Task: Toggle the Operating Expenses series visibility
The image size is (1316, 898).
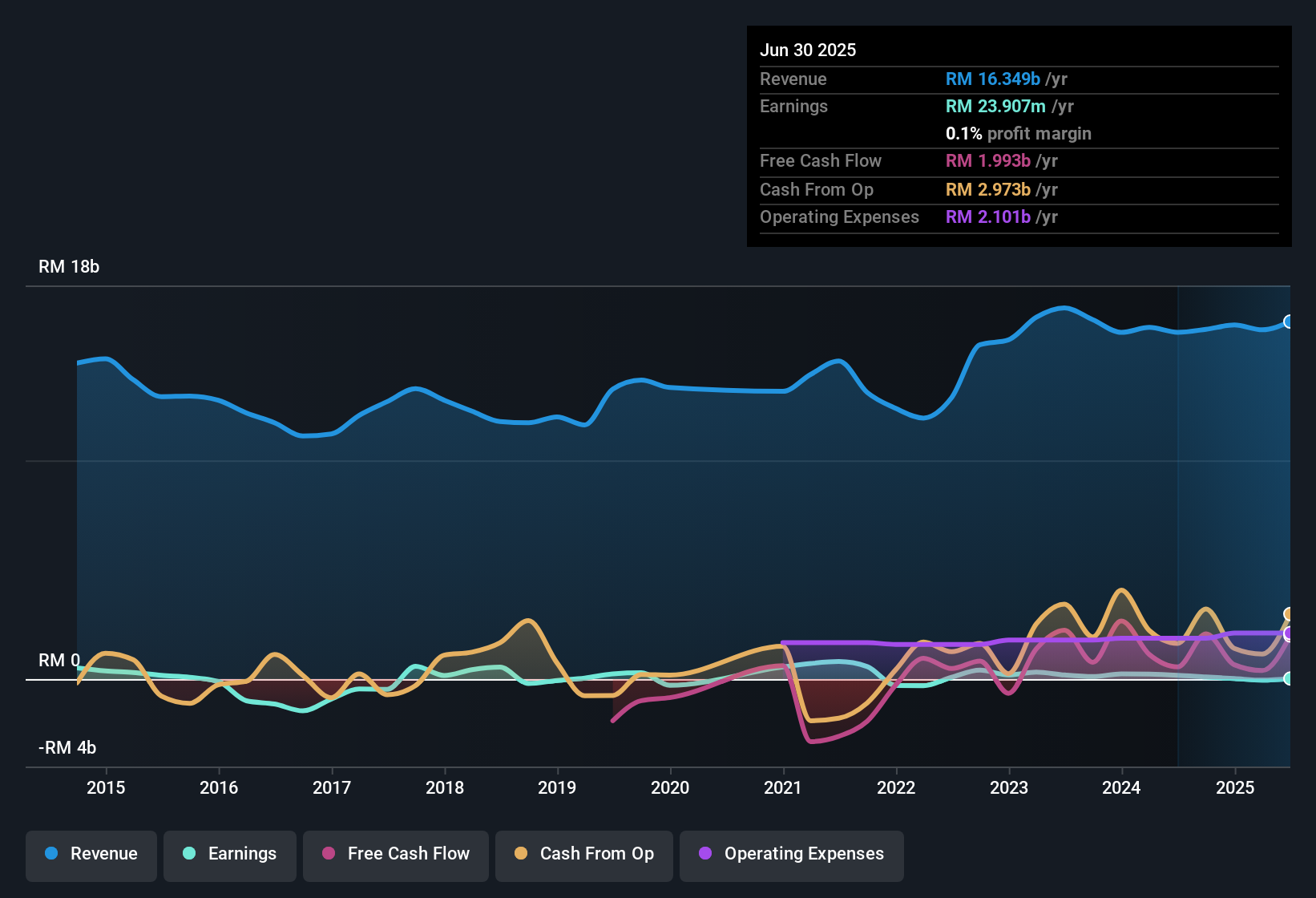Action: pos(791,854)
